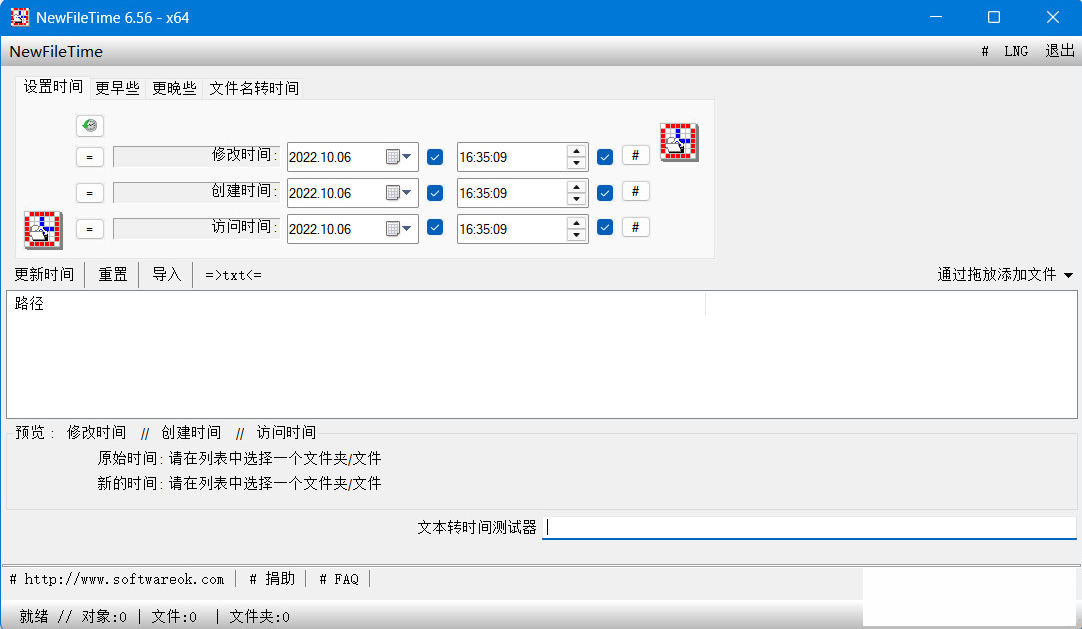Click the =>txt<= toolbar item
Image resolution: width=1082 pixels, height=629 pixels.
[x=233, y=274]
